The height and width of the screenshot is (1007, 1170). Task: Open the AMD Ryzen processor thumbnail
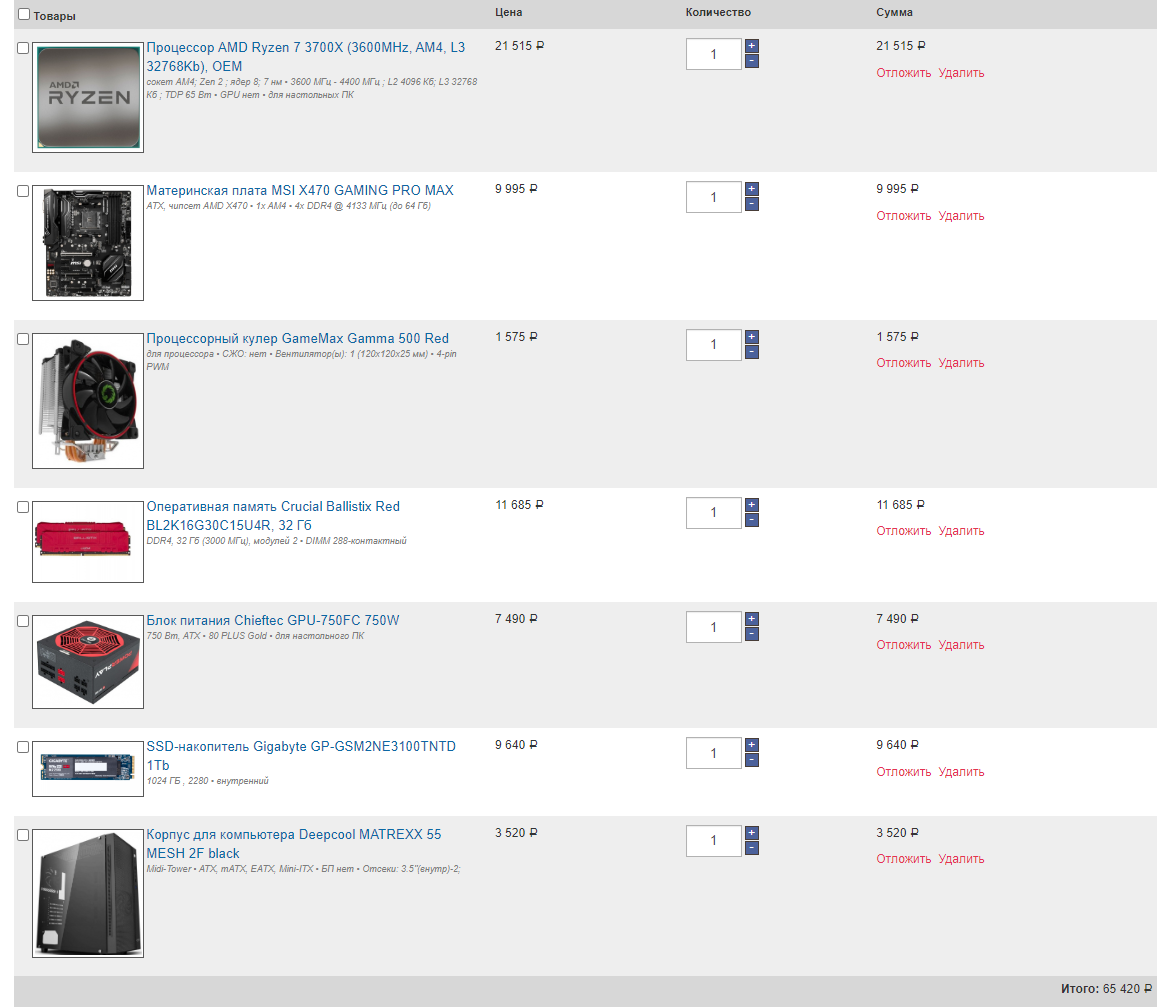[88, 97]
